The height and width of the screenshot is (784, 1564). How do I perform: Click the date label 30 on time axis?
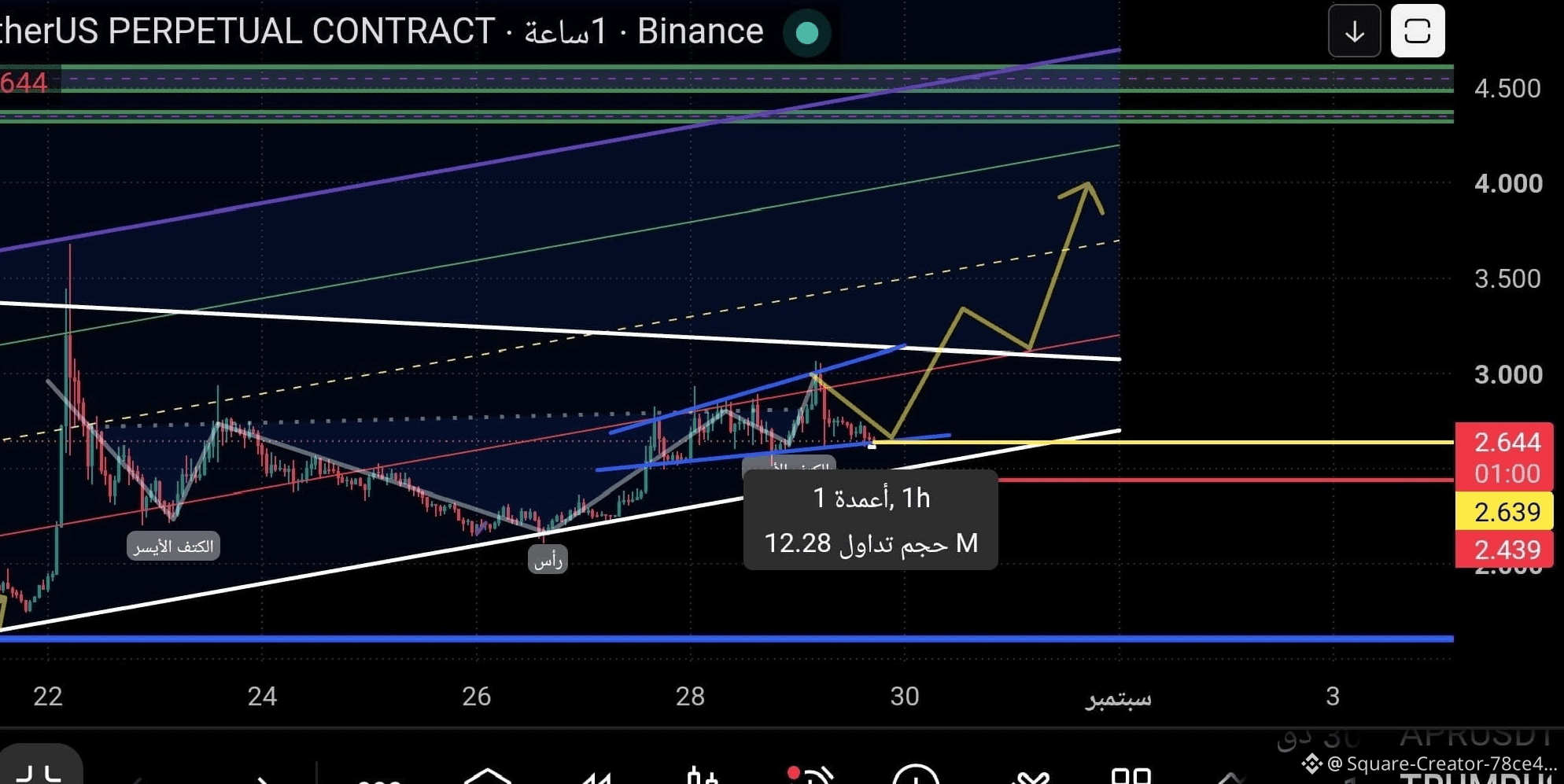905,696
